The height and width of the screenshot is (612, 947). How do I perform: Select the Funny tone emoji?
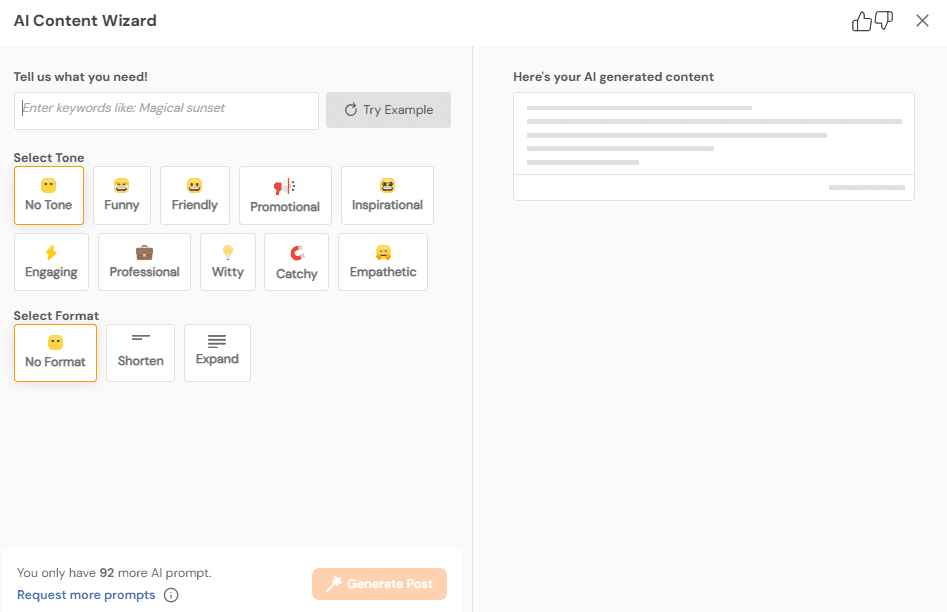point(121,195)
